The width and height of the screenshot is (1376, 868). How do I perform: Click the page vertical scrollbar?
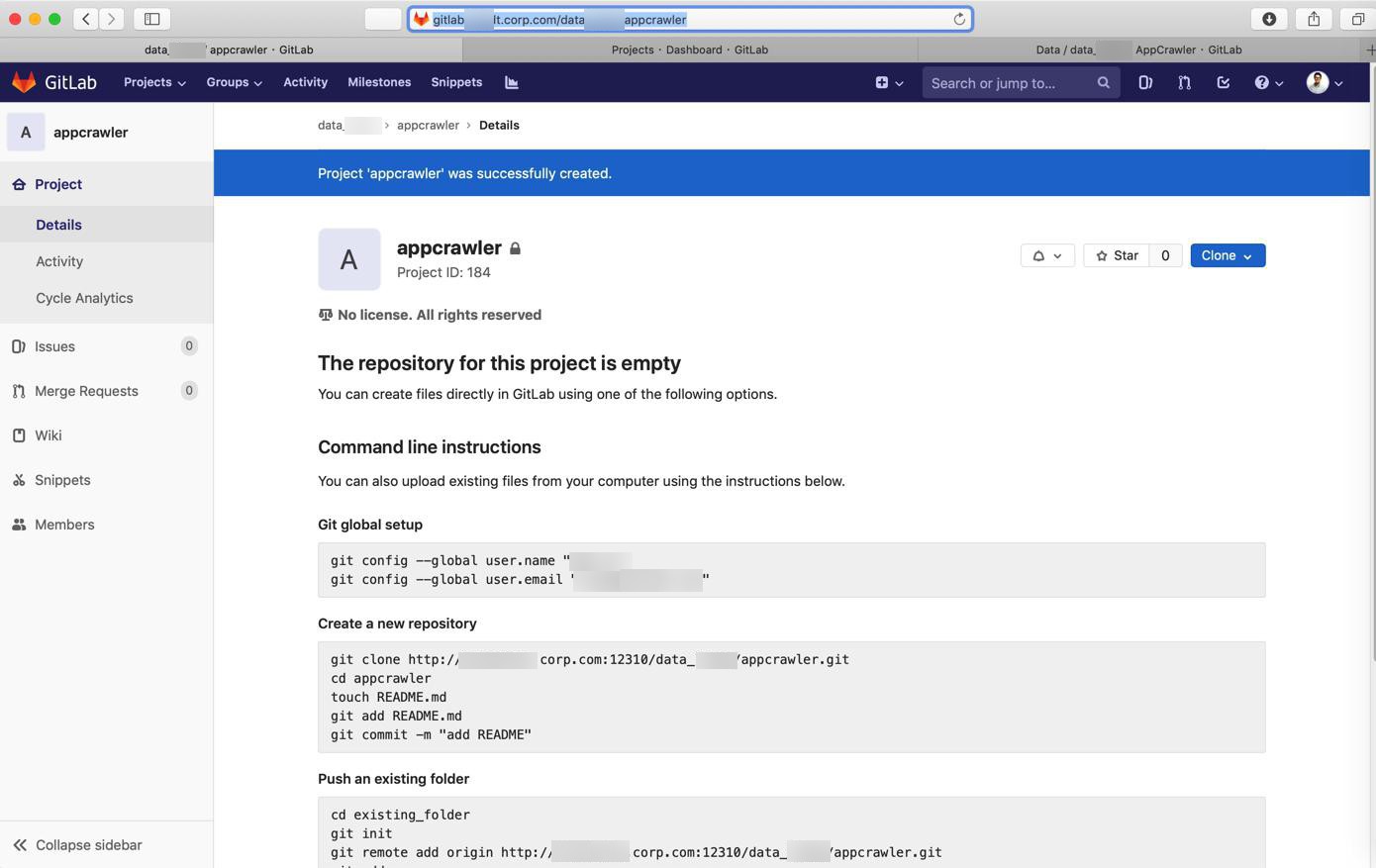pos(1372,361)
